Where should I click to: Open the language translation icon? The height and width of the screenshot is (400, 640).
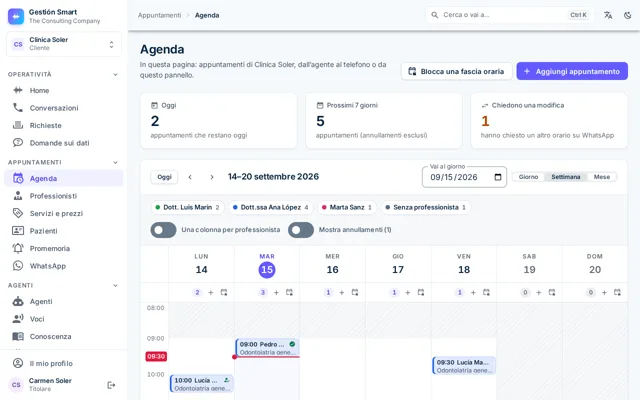[x=608, y=15]
